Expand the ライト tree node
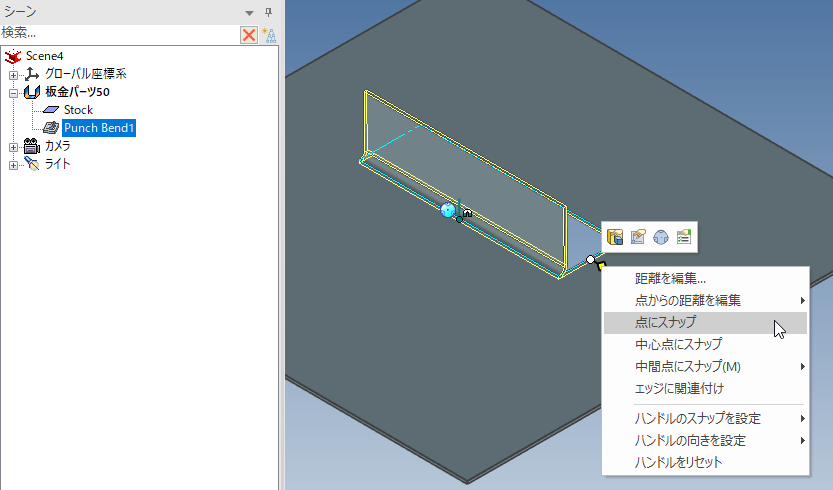 click(13, 164)
